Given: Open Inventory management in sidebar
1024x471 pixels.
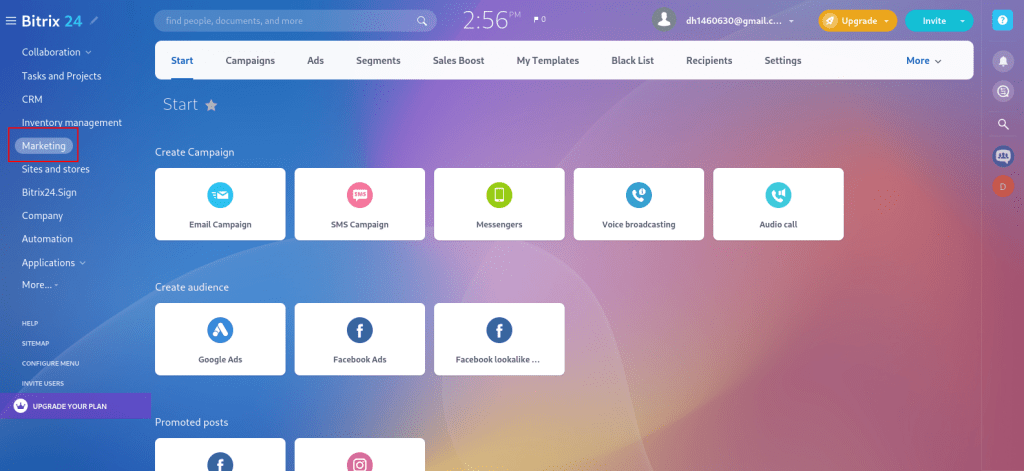Looking at the screenshot, I should (72, 122).
